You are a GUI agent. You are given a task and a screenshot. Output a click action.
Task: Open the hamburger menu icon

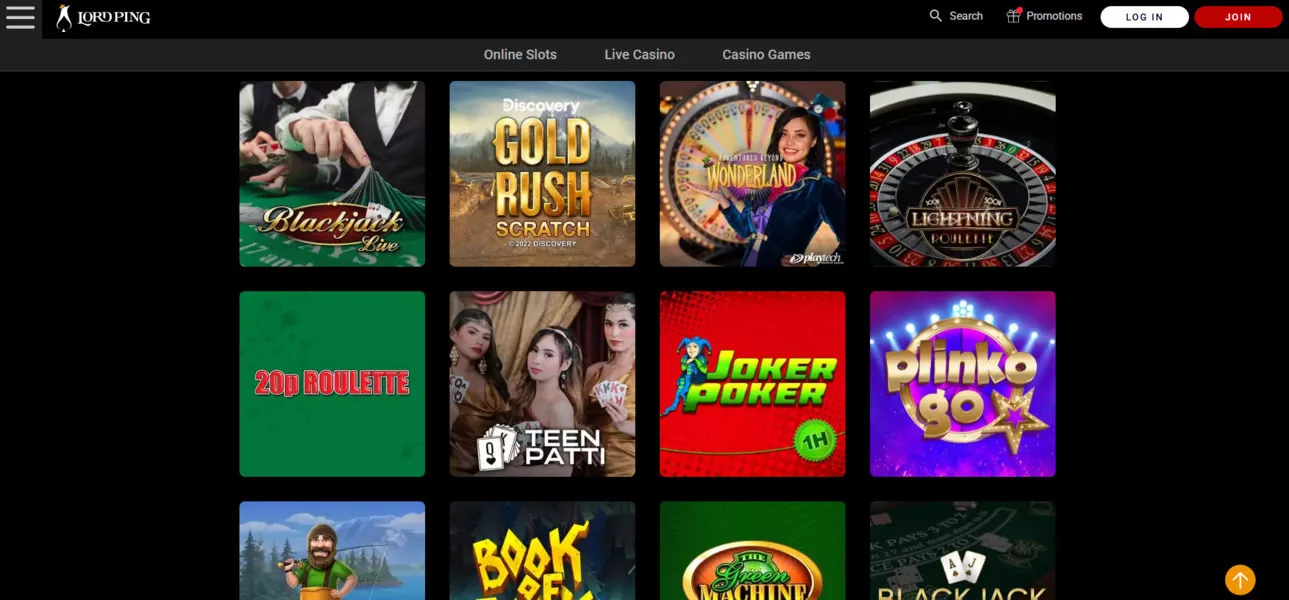pyautogui.click(x=20, y=17)
